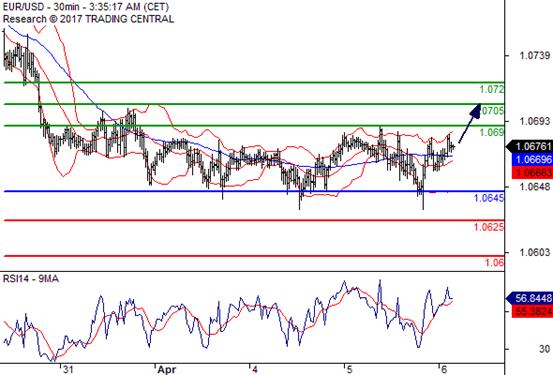Click the green 1.072 resistance label

click(x=492, y=89)
